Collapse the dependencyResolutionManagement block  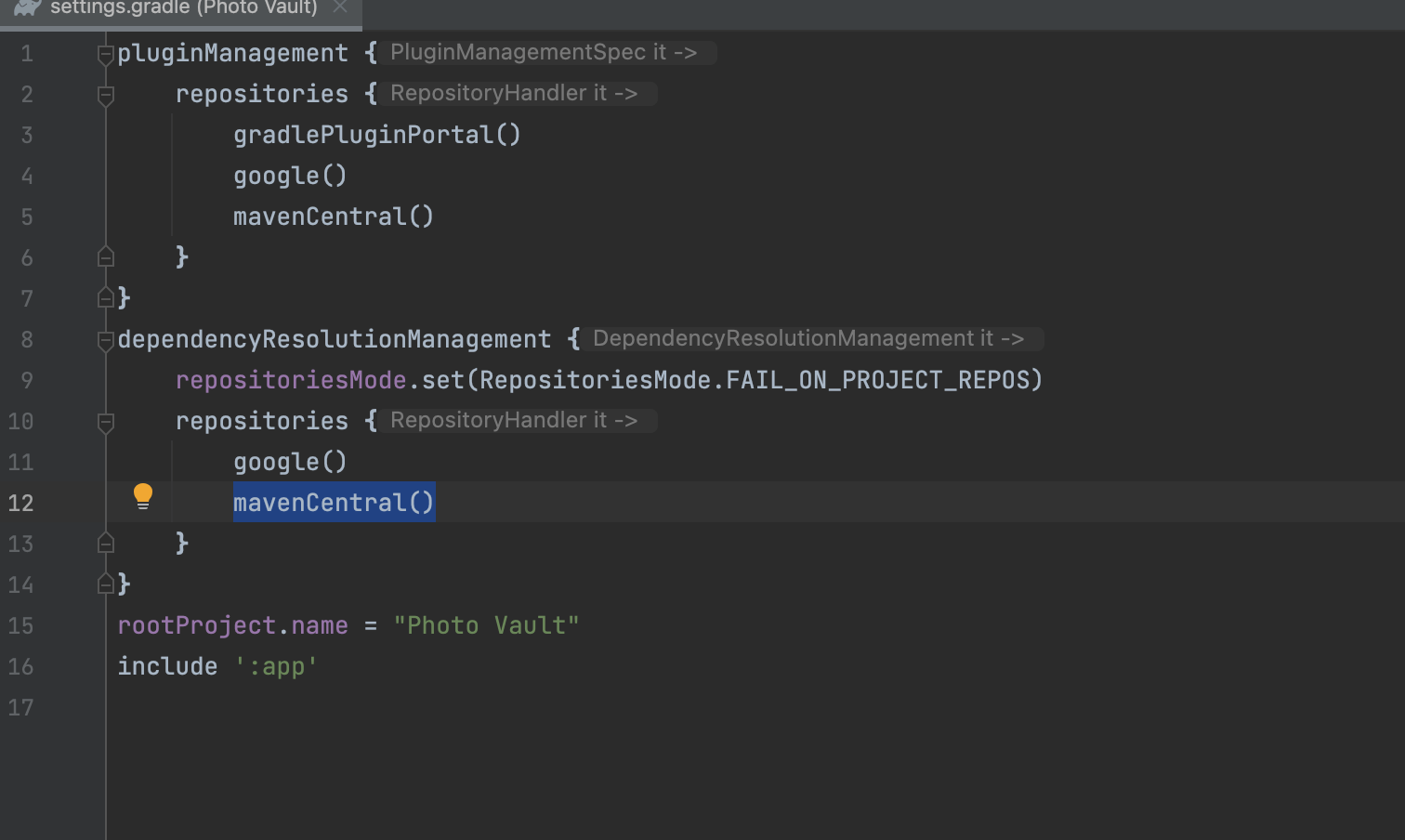(105, 339)
